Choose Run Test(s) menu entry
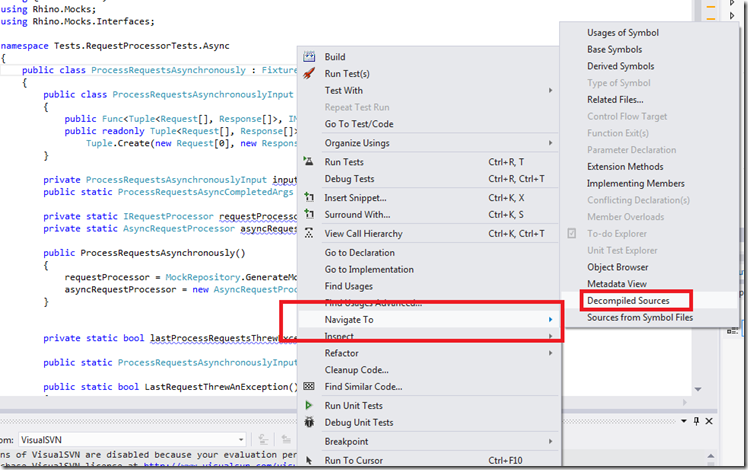748x470 pixels. (x=347, y=73)
